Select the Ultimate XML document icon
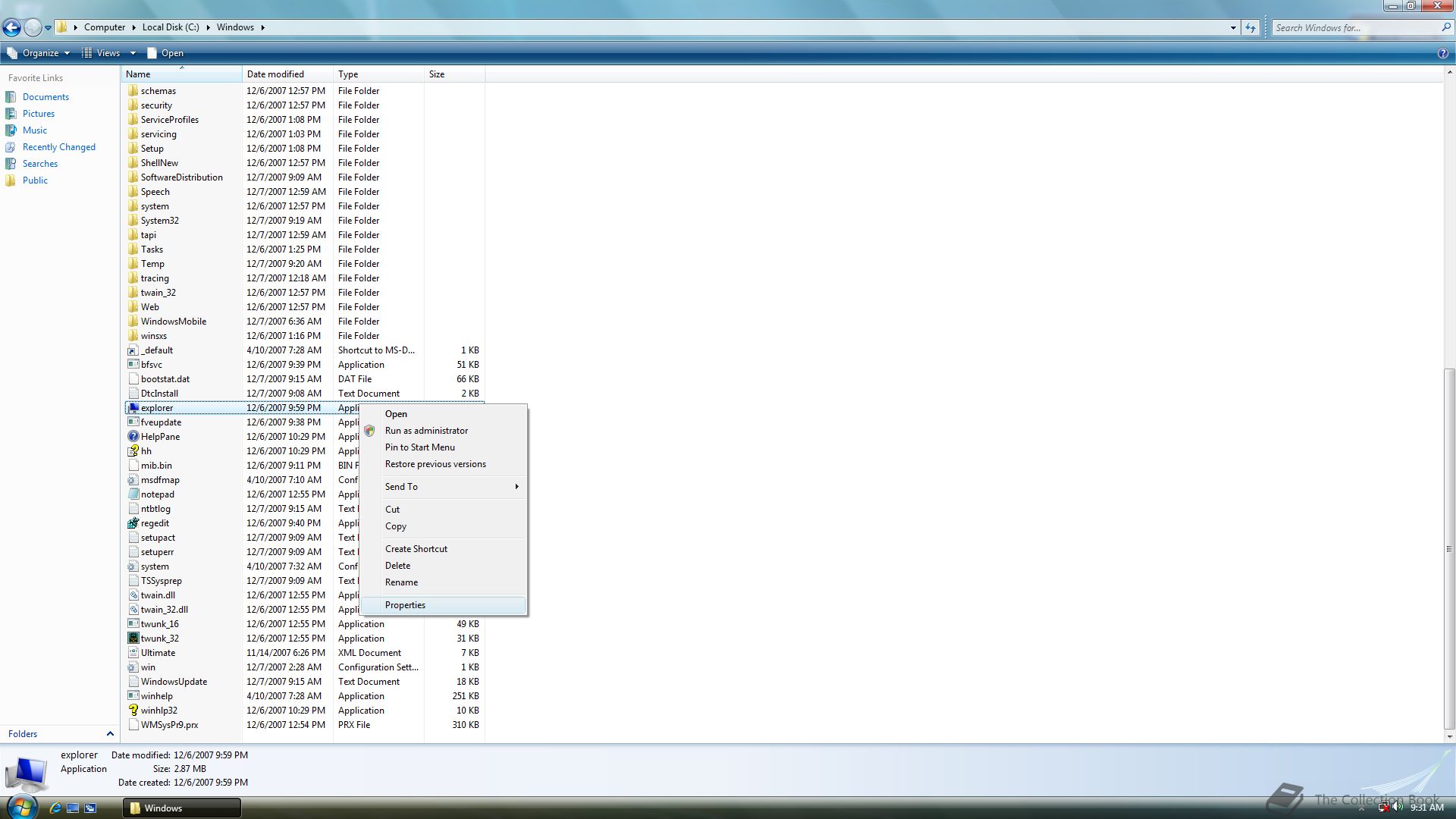This screenshot has height=819, width=1456. tap(133, 653)
